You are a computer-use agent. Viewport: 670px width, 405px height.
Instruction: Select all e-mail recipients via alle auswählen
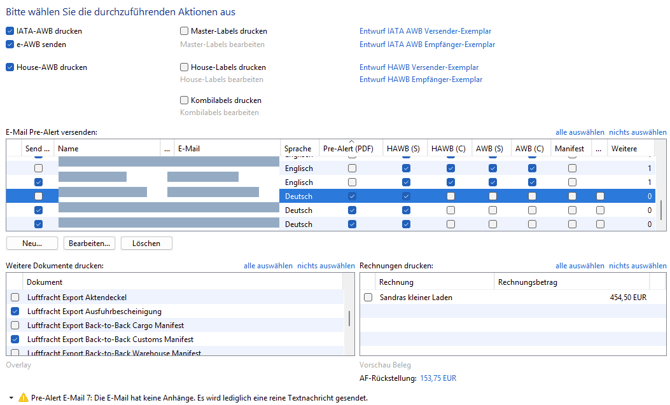point(579,132)
